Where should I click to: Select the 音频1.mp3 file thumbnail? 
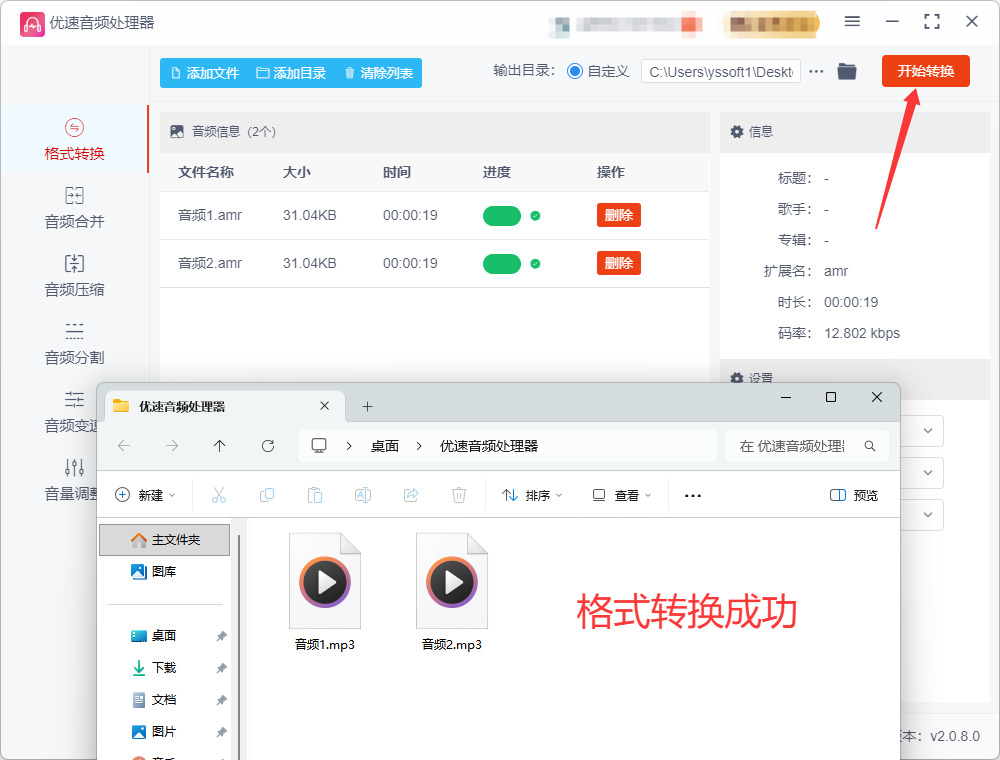(x=325, y=581)
